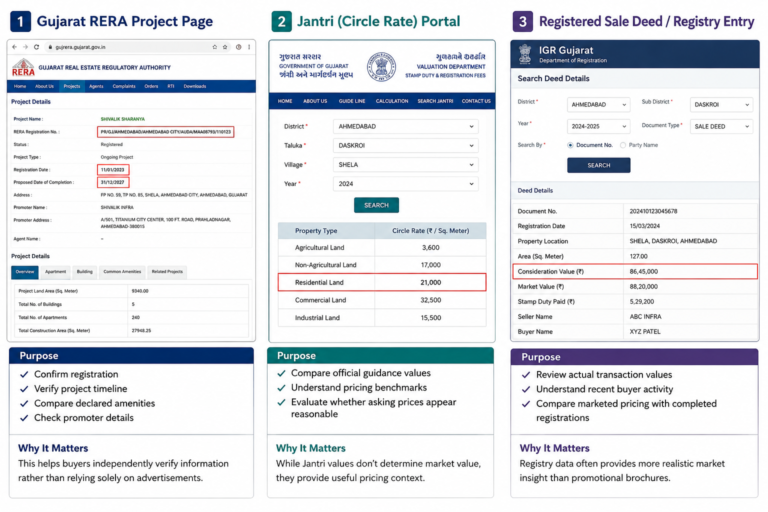
Task: Open the Jantri Year dropdown showing 2024
Action: point(406,184)
